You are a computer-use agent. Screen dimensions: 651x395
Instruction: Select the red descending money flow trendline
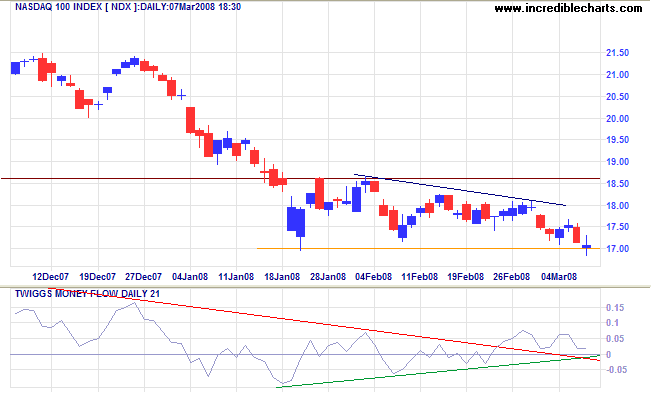point(324,324)
